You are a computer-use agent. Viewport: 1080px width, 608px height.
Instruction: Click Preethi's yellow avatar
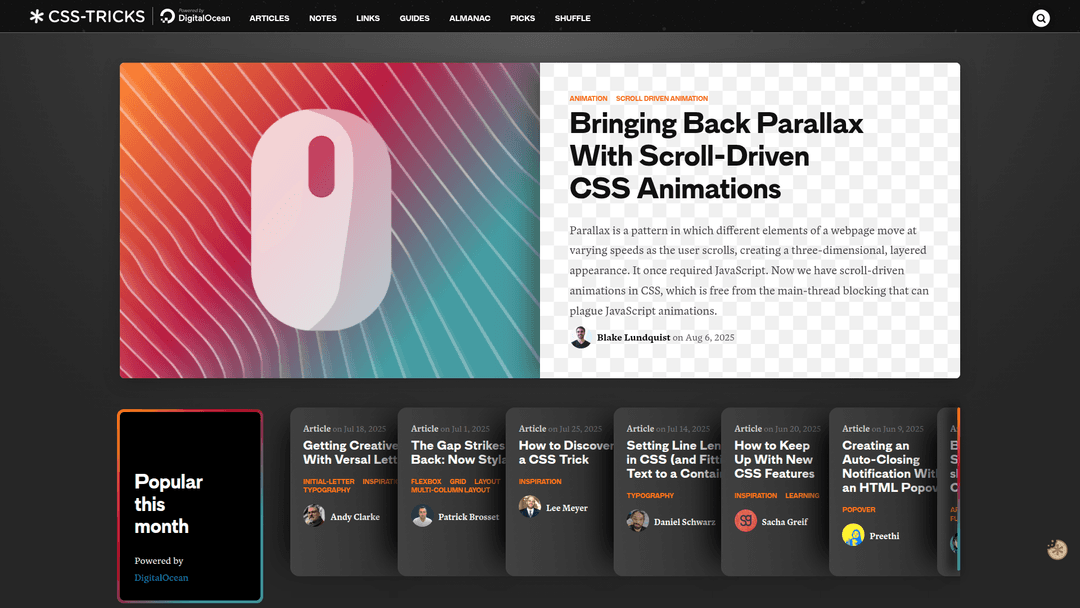pyautogui.click(x=853, y=535)
